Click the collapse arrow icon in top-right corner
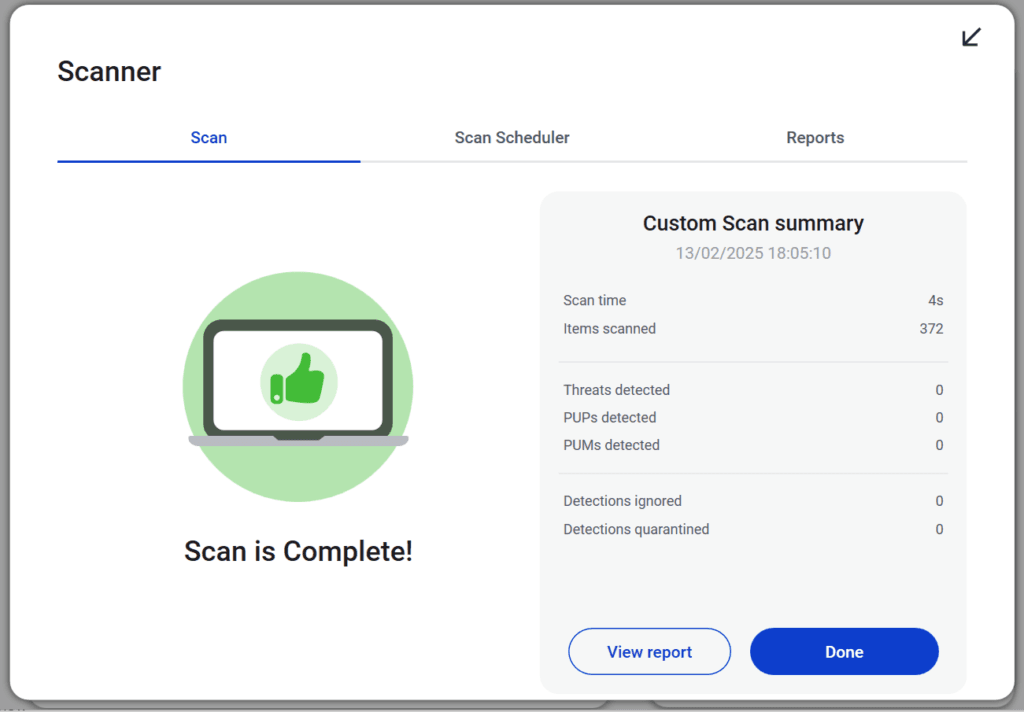Image resolution: width=1024 pixels, height=712 pixels. (971, 38)
